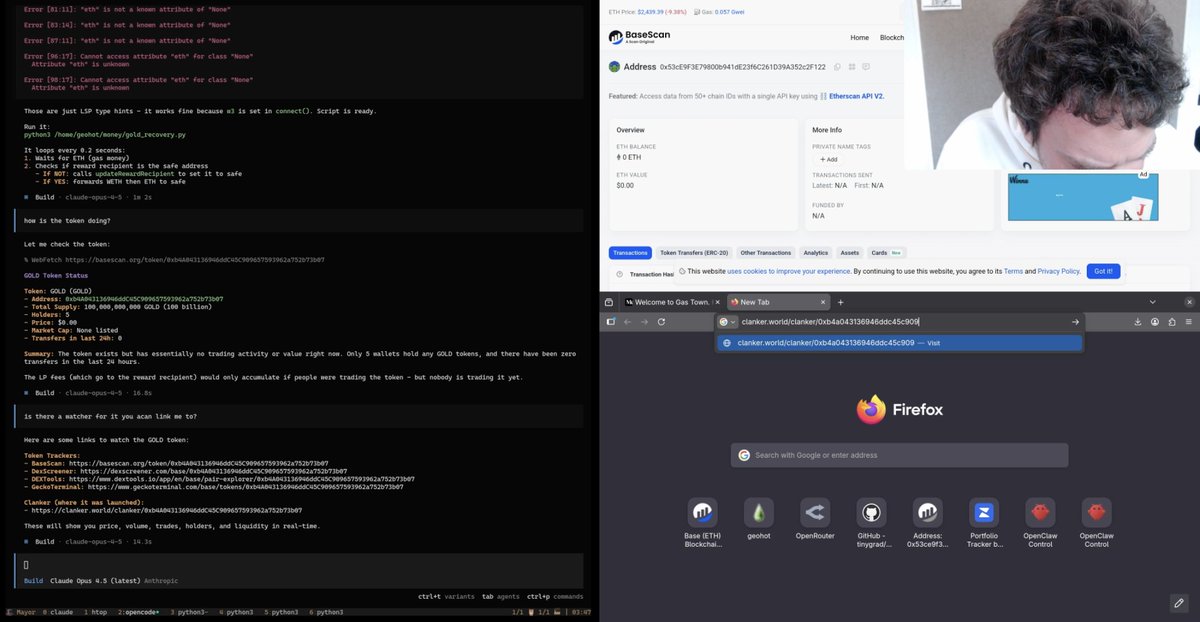Image resolution: width=1200 pixels, height=622 pixels.
Task: Open the Firefox hamburger menu
Action: (1188, 322)
